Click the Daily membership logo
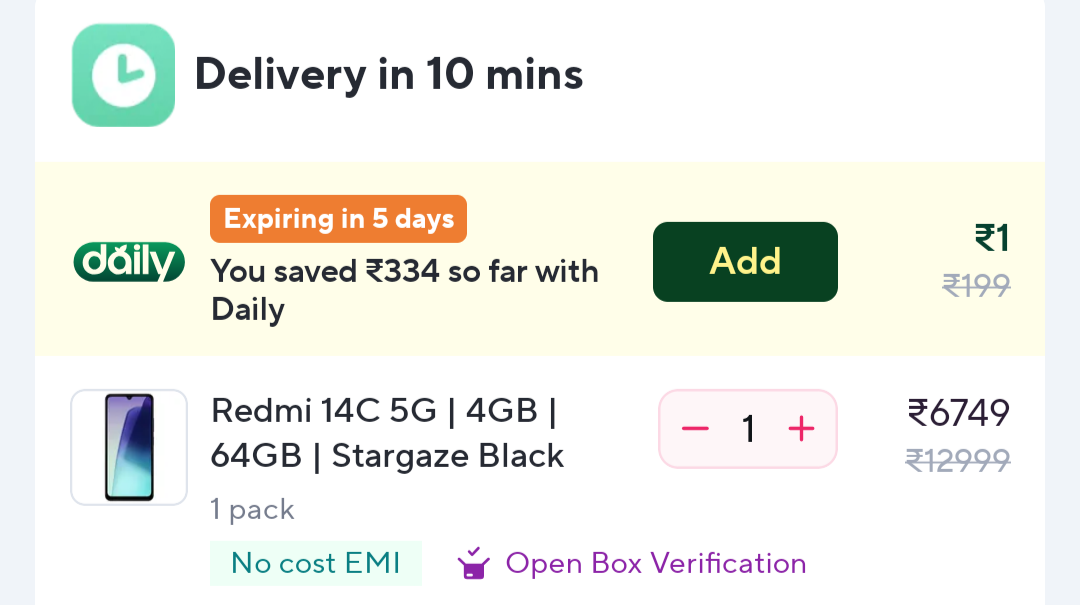This screenshot has height=605, width=1080. tap(129, 262)
